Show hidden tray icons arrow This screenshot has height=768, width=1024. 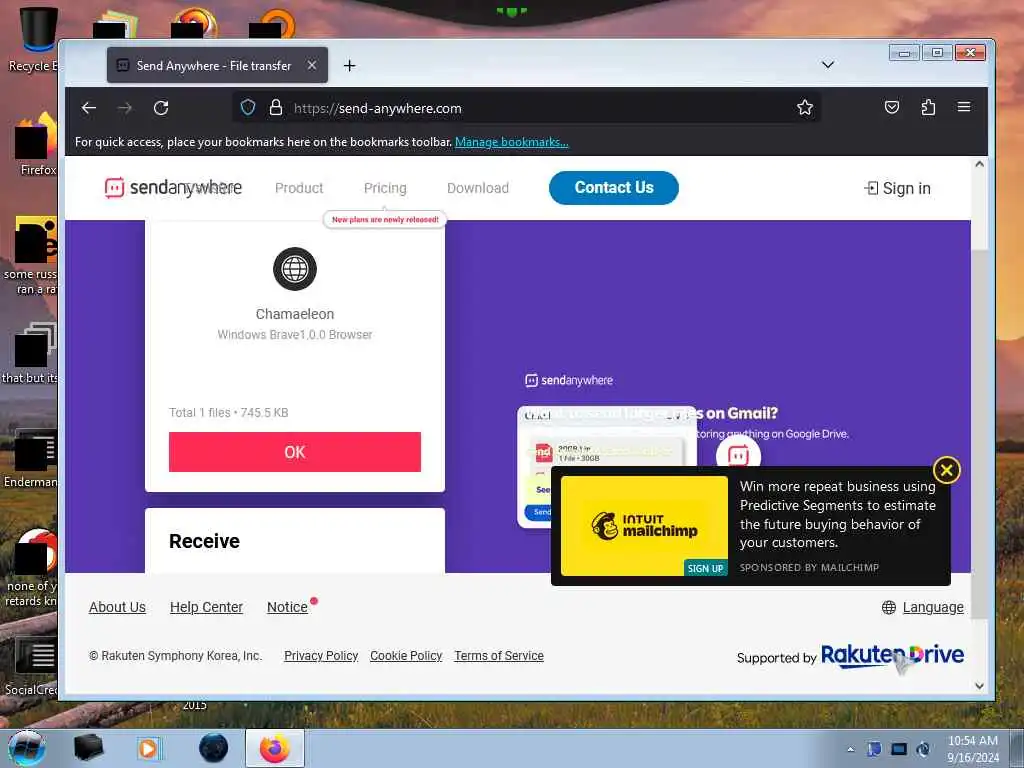coord(850,749)
